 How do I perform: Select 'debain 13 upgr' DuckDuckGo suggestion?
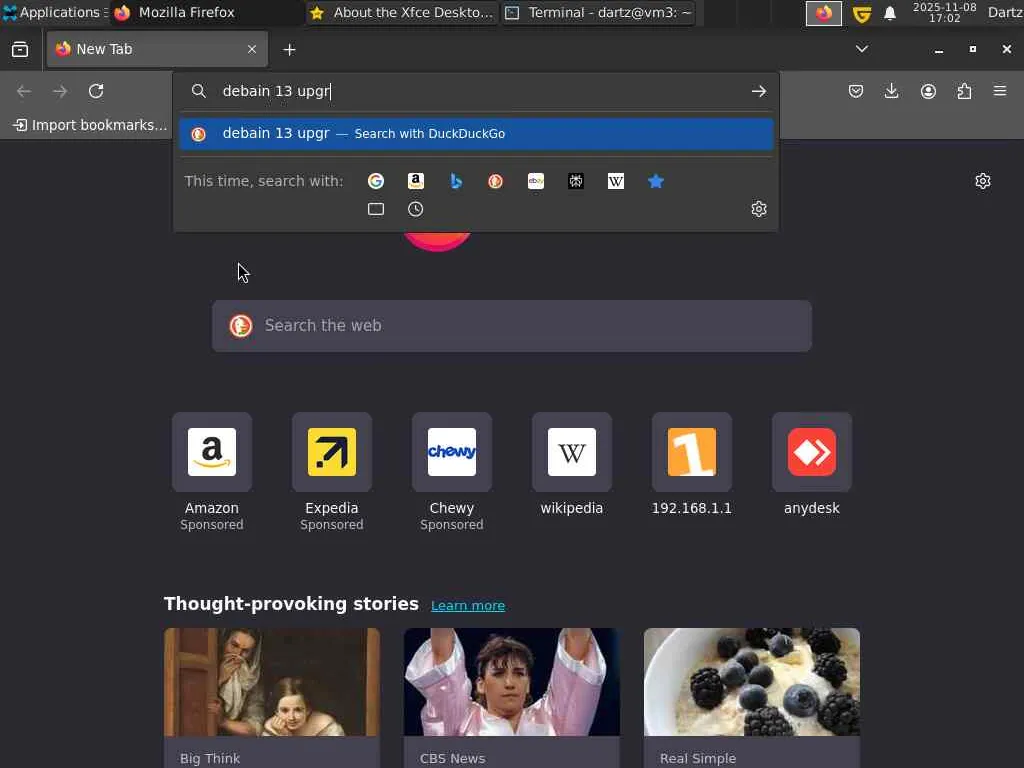click(x=476, y=134)
